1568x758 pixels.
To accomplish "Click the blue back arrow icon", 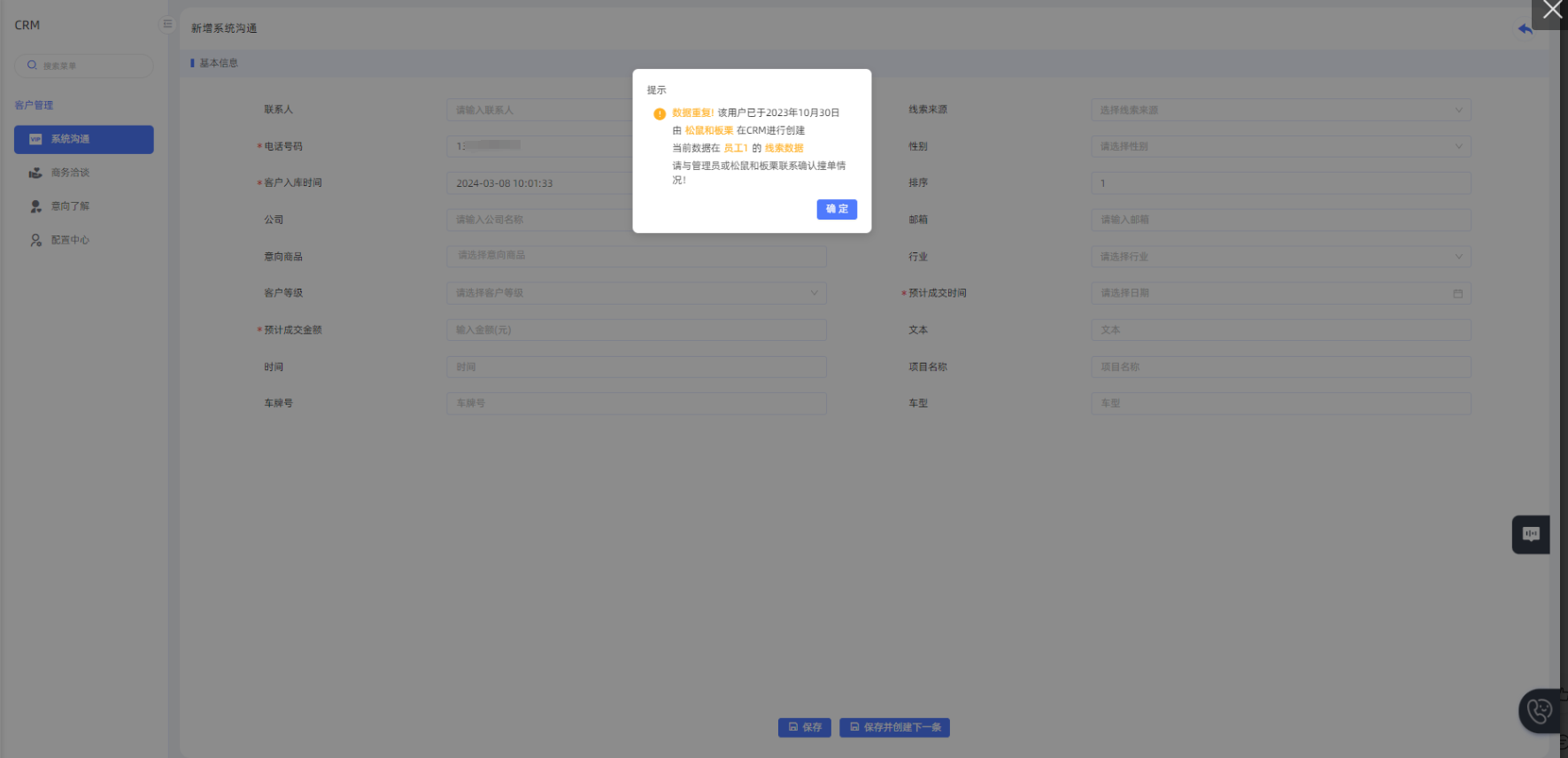I will pyautogui.click(x=1525, y=29).
